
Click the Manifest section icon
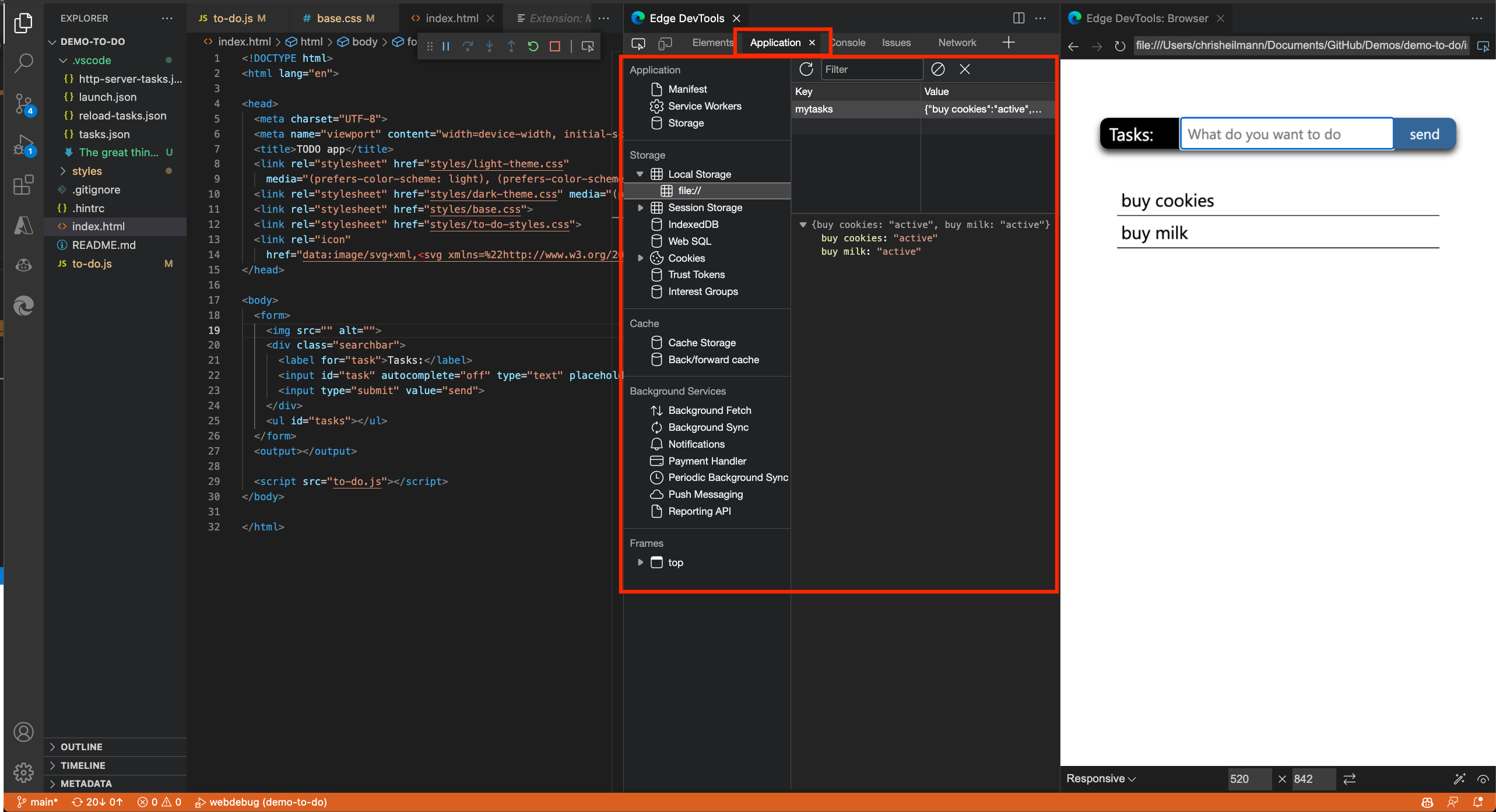point(656,89)
